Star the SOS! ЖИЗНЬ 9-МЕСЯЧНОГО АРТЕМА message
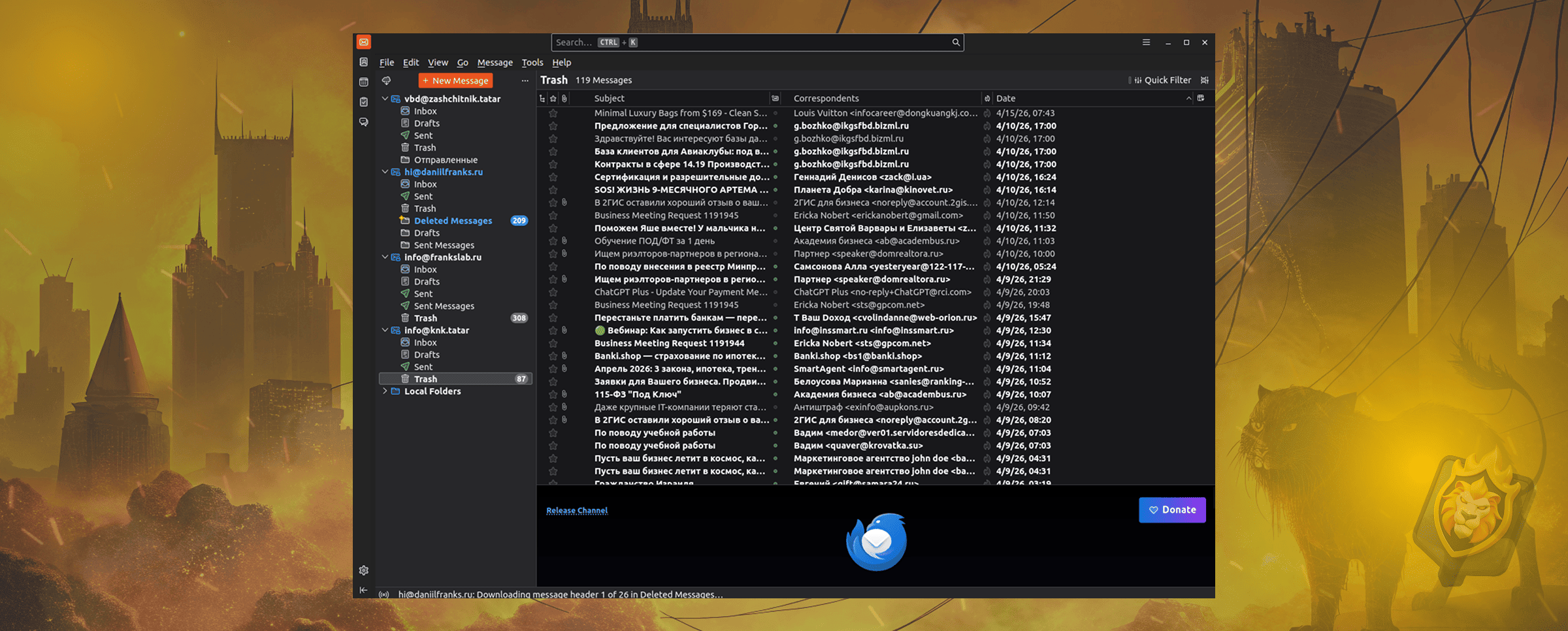Viewport: 1568px width, 631px height. tap(553, 190)
